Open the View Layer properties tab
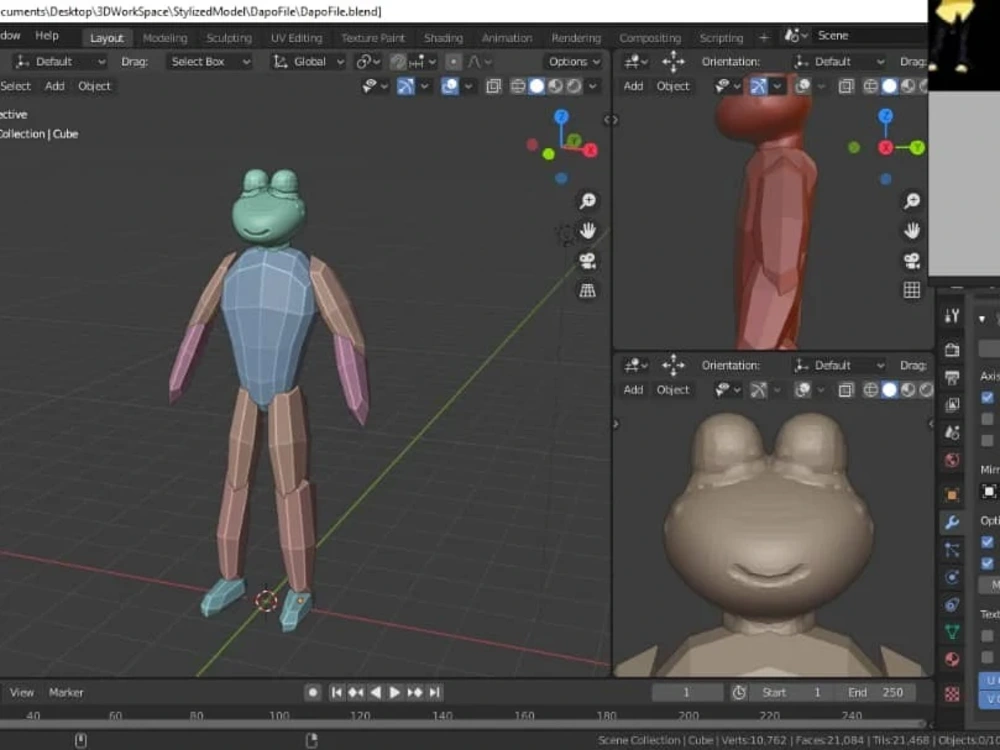This screenshot has height=750, width=1000. (x=952, y=405)
